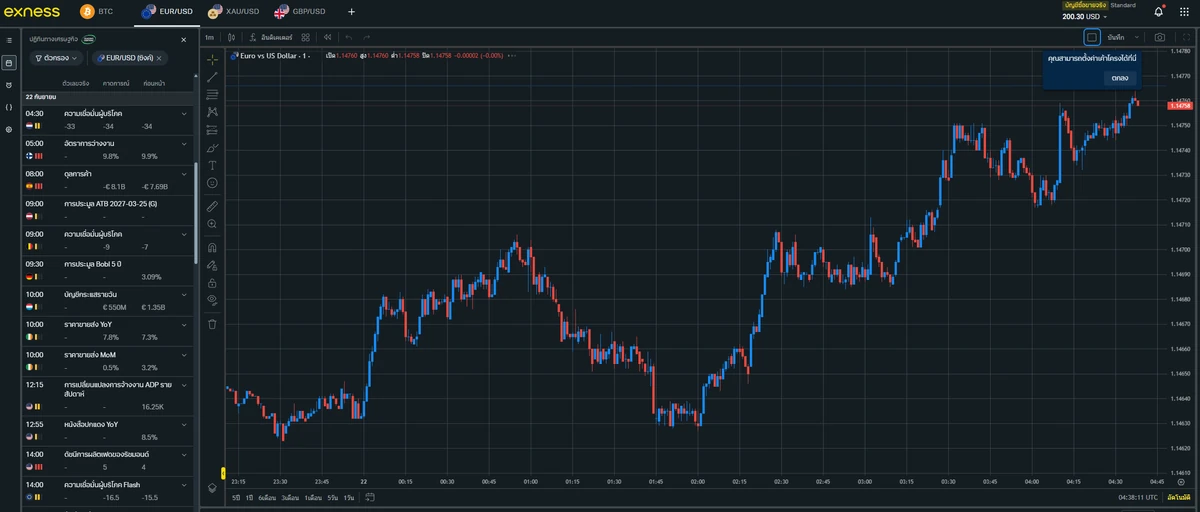The width and height of the screenshot is (1200, 512).
Task: Click the undo arrow
Action: [x=349, y=37]
